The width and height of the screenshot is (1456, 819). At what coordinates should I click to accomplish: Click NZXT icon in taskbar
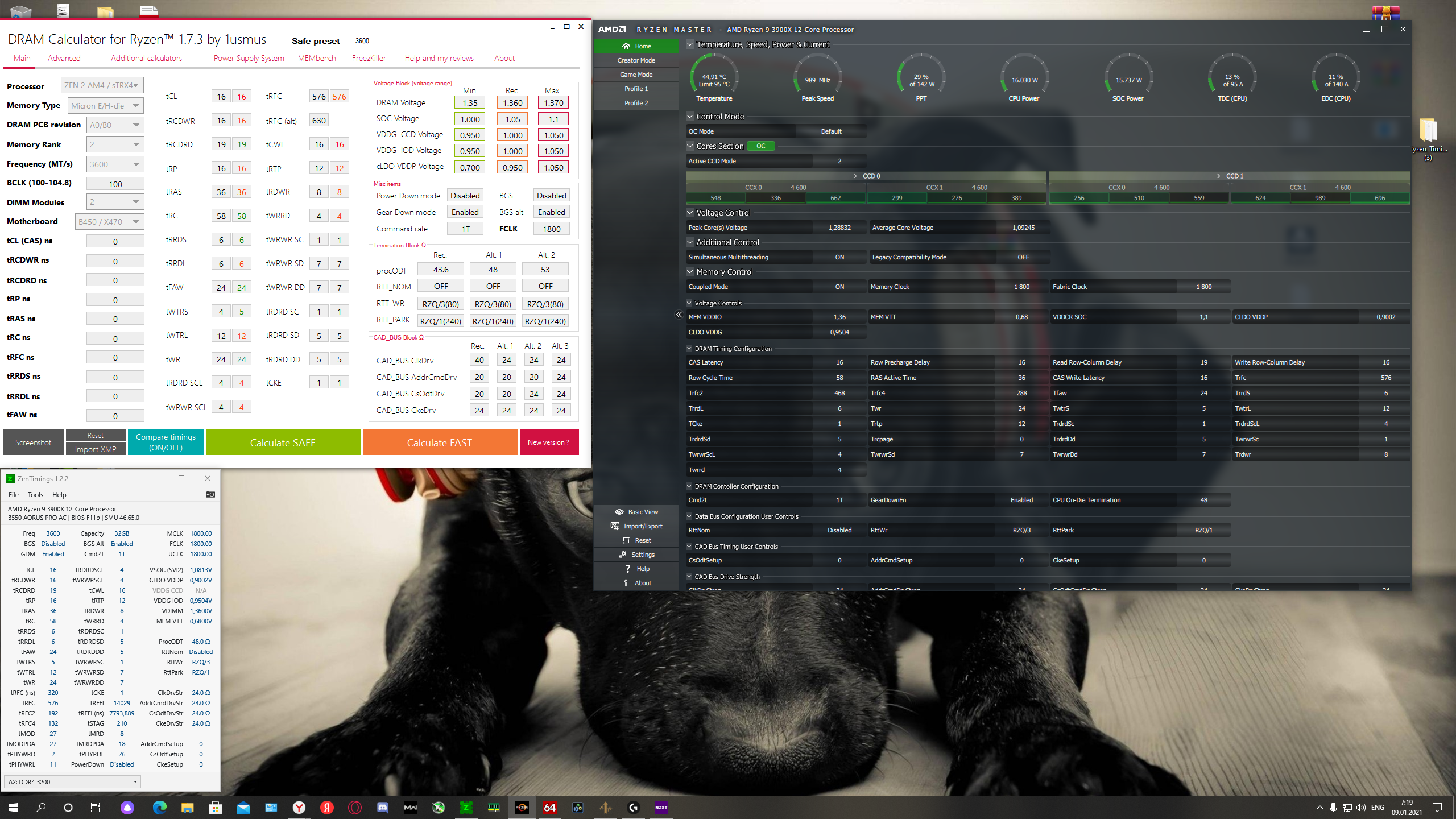pos(661,808)
